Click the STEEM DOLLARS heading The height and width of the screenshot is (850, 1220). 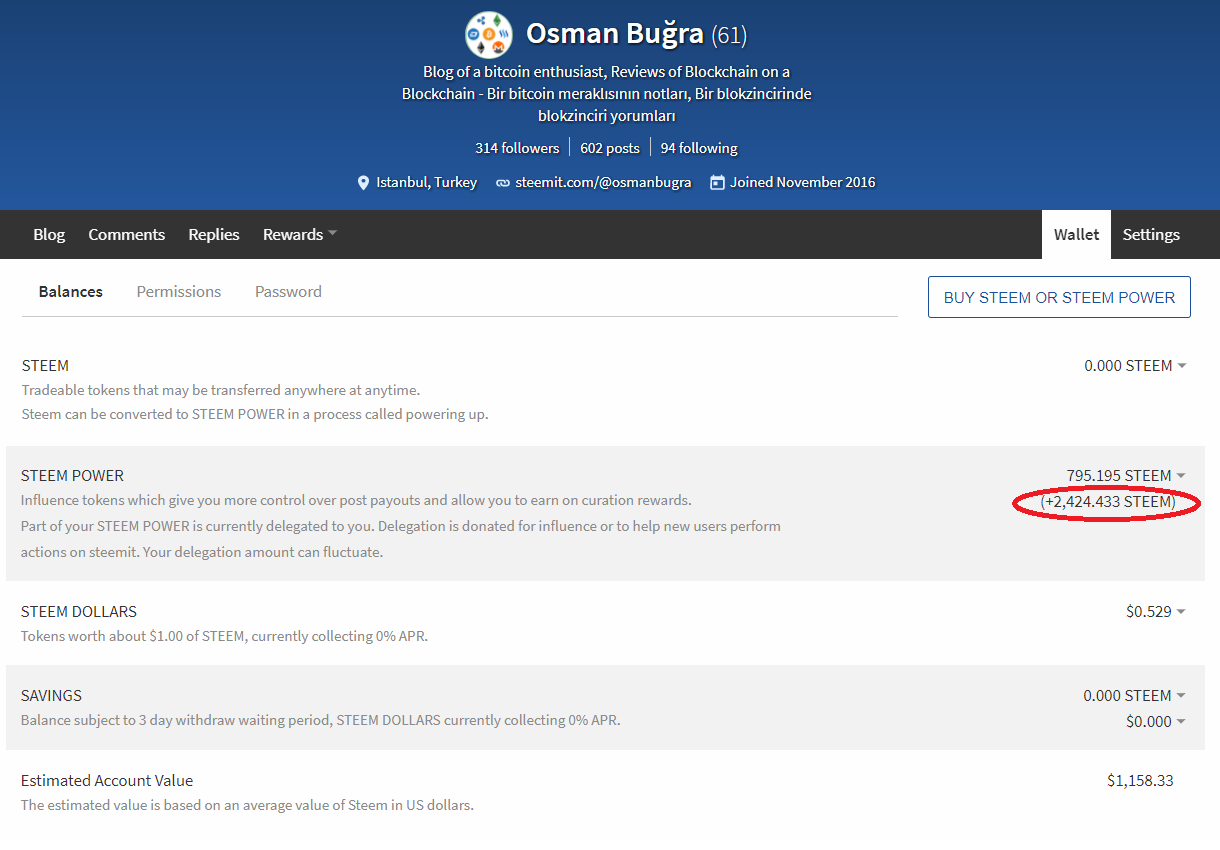pos(79,612)
